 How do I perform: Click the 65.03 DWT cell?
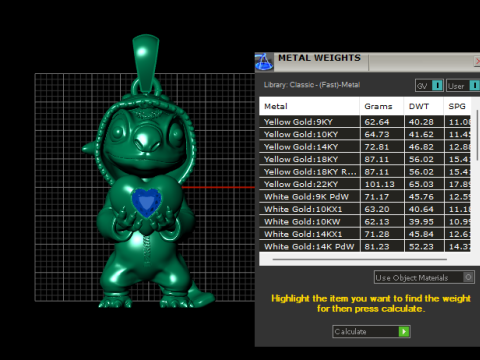424,184
